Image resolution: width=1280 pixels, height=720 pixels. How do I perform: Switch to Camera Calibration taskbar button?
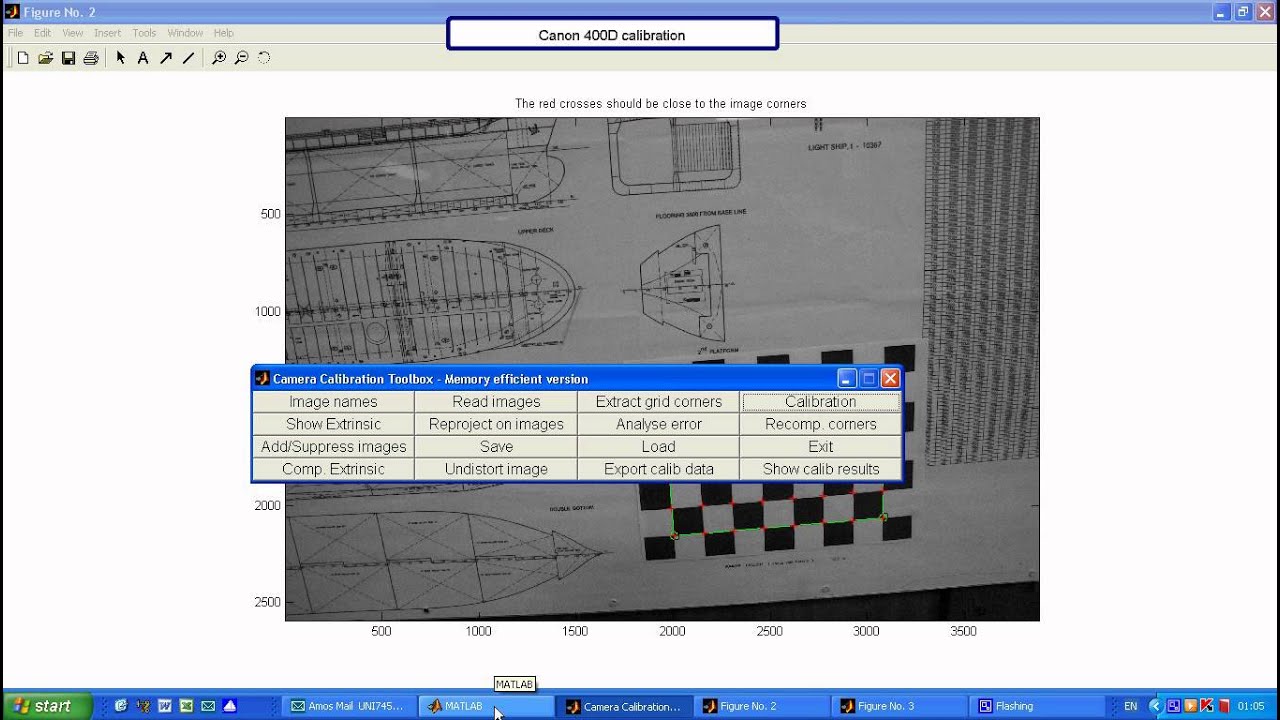[622, 706]
